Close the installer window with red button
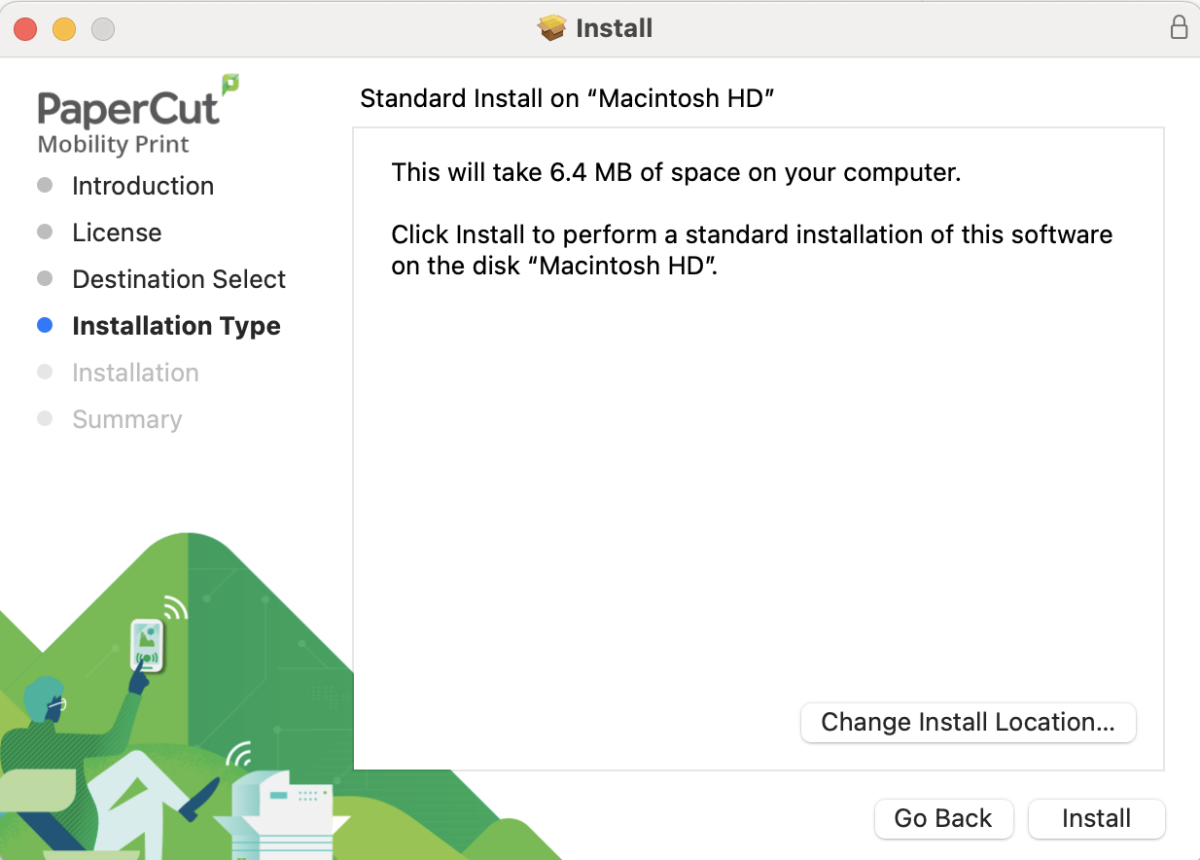 (x=26, y=29)
